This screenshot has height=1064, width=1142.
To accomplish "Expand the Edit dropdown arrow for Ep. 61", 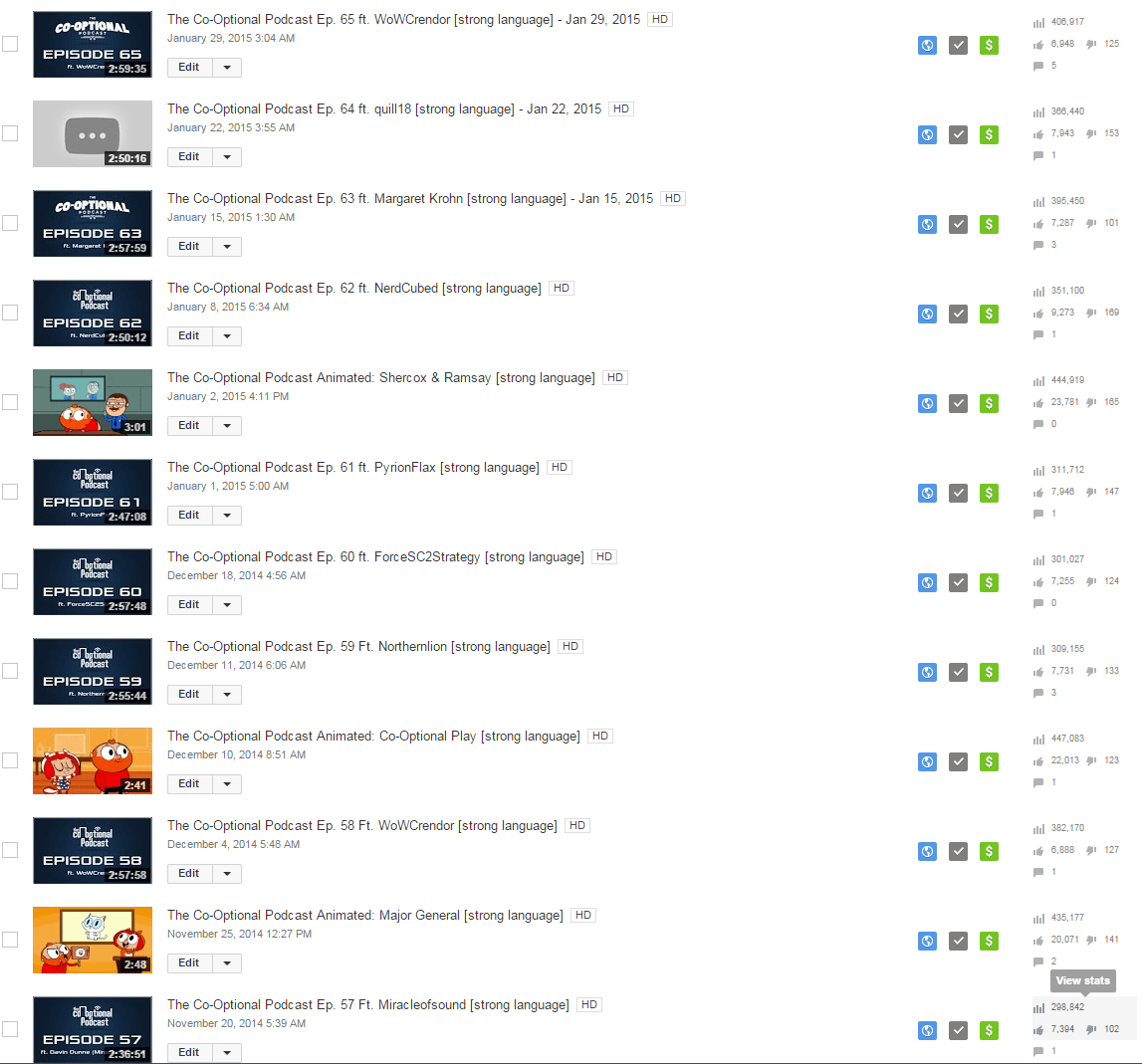I will pos(227,516).
